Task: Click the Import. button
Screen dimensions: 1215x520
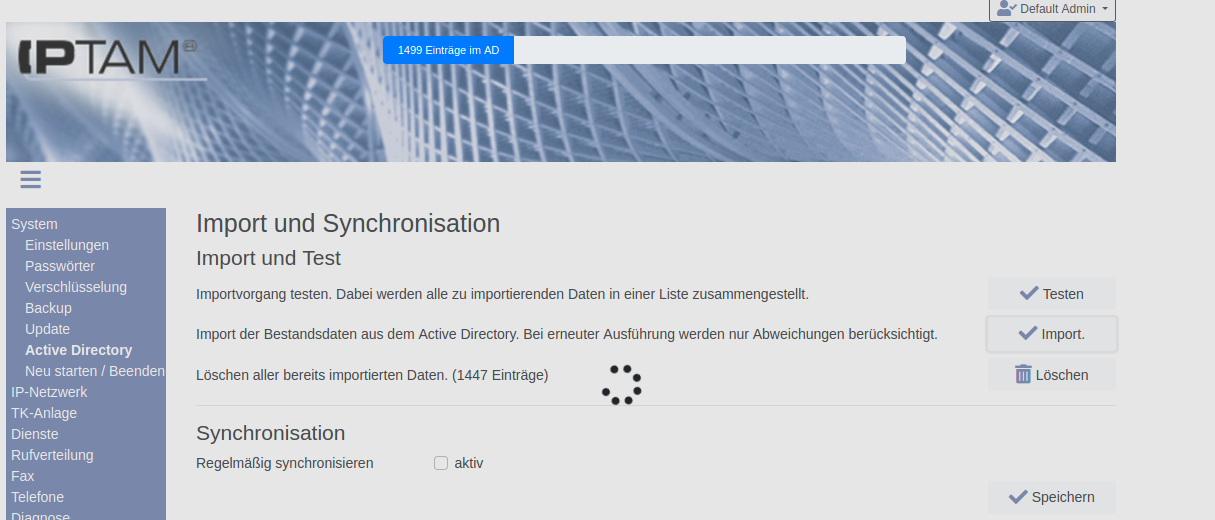Action: pyautogui.click(x=1051, y=334)
